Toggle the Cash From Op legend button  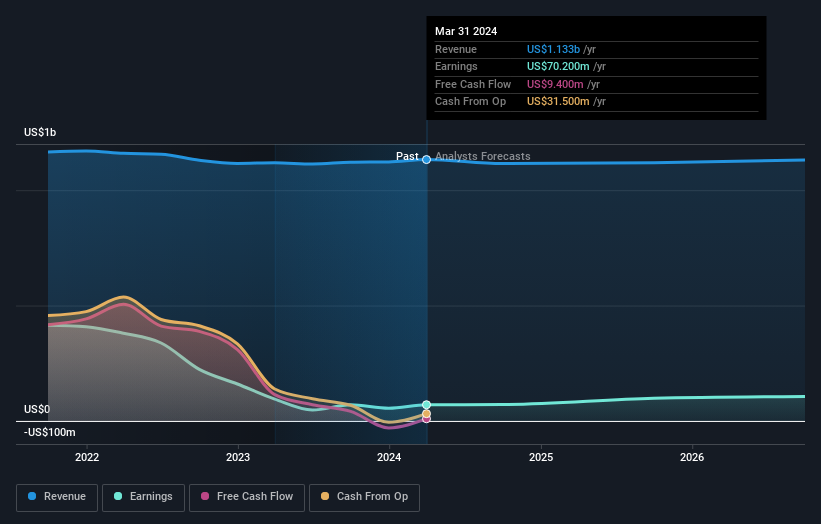click(364, 497)
